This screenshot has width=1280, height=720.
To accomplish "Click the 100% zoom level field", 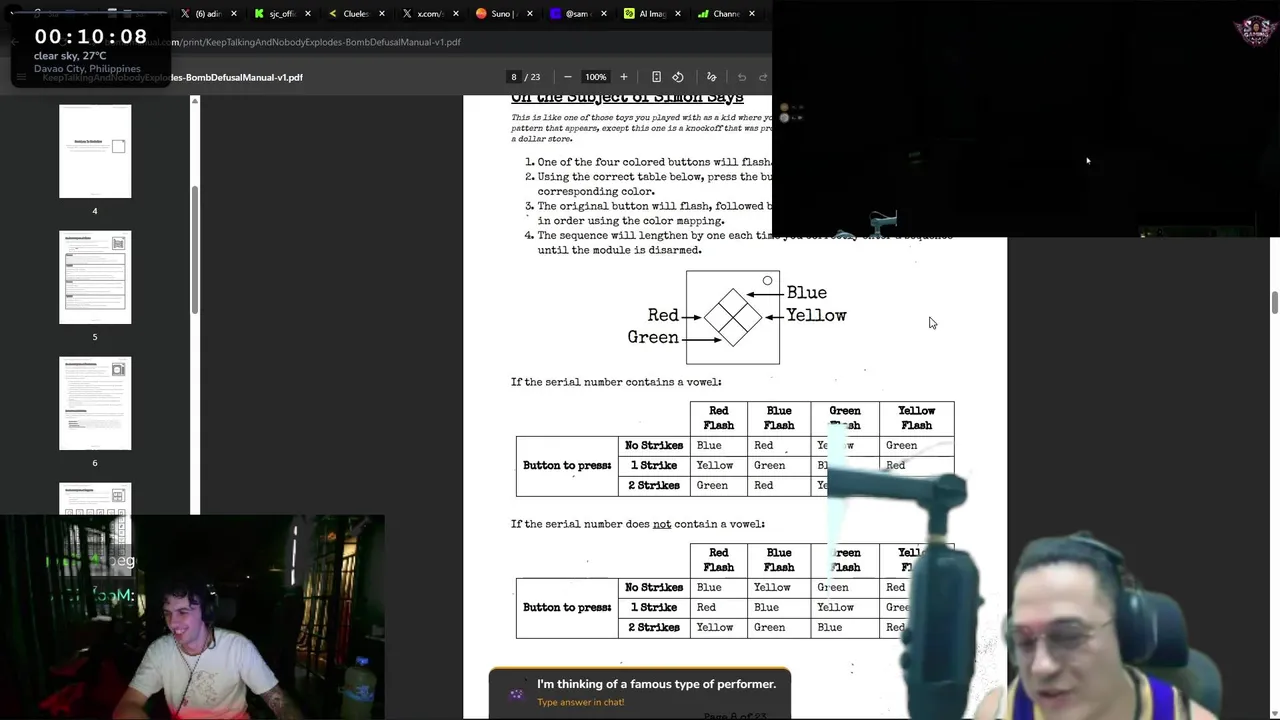I will [x=596, y=77].
